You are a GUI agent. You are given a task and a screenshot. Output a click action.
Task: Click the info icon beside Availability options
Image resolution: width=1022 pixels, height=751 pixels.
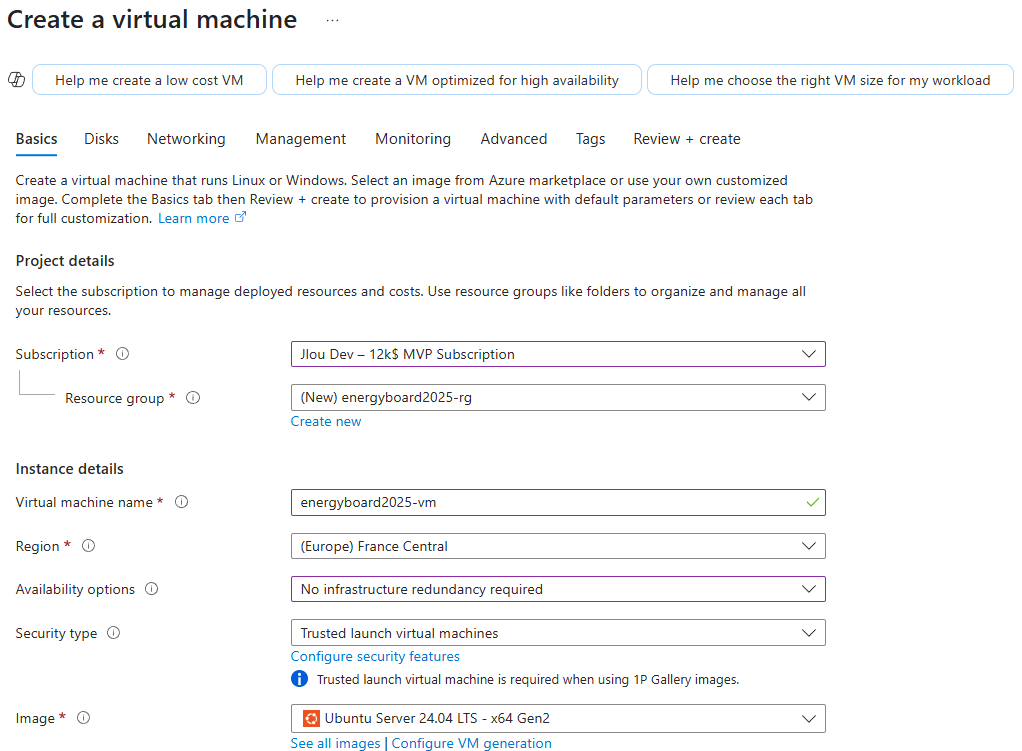coord(152,589)
